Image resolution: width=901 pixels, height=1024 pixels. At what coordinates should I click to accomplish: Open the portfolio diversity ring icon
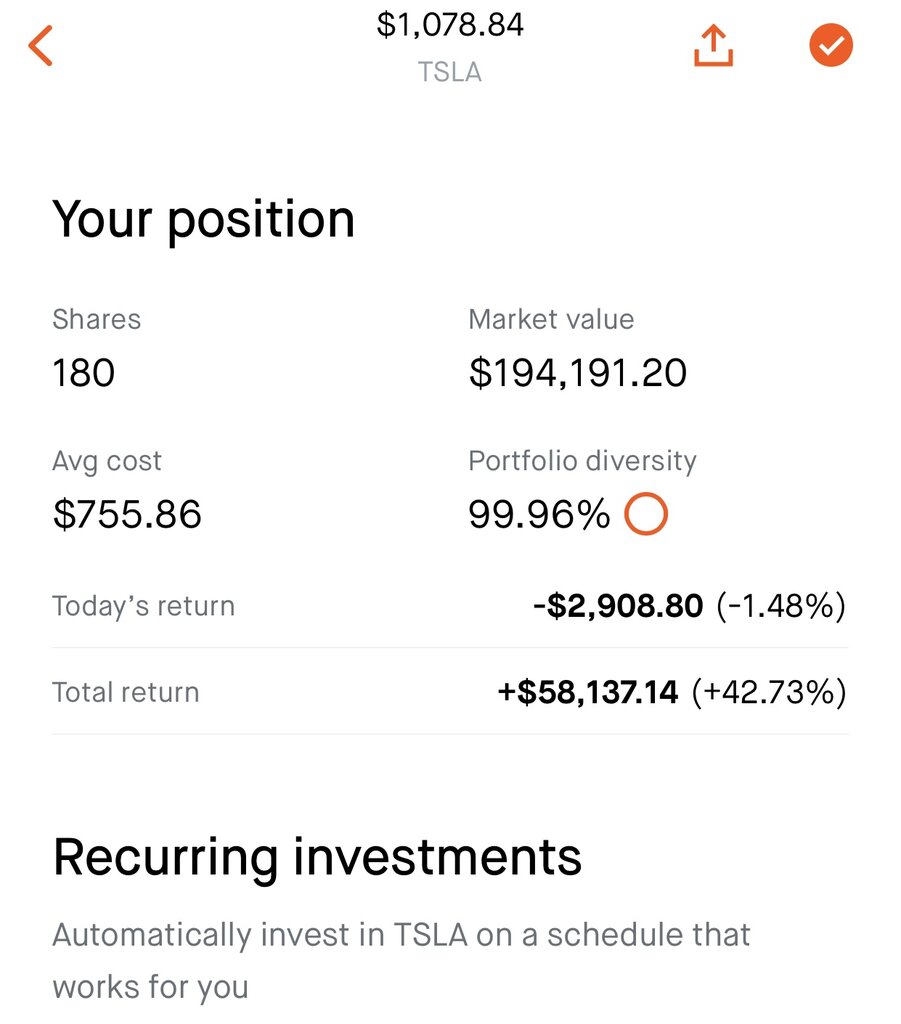(646, 514)
